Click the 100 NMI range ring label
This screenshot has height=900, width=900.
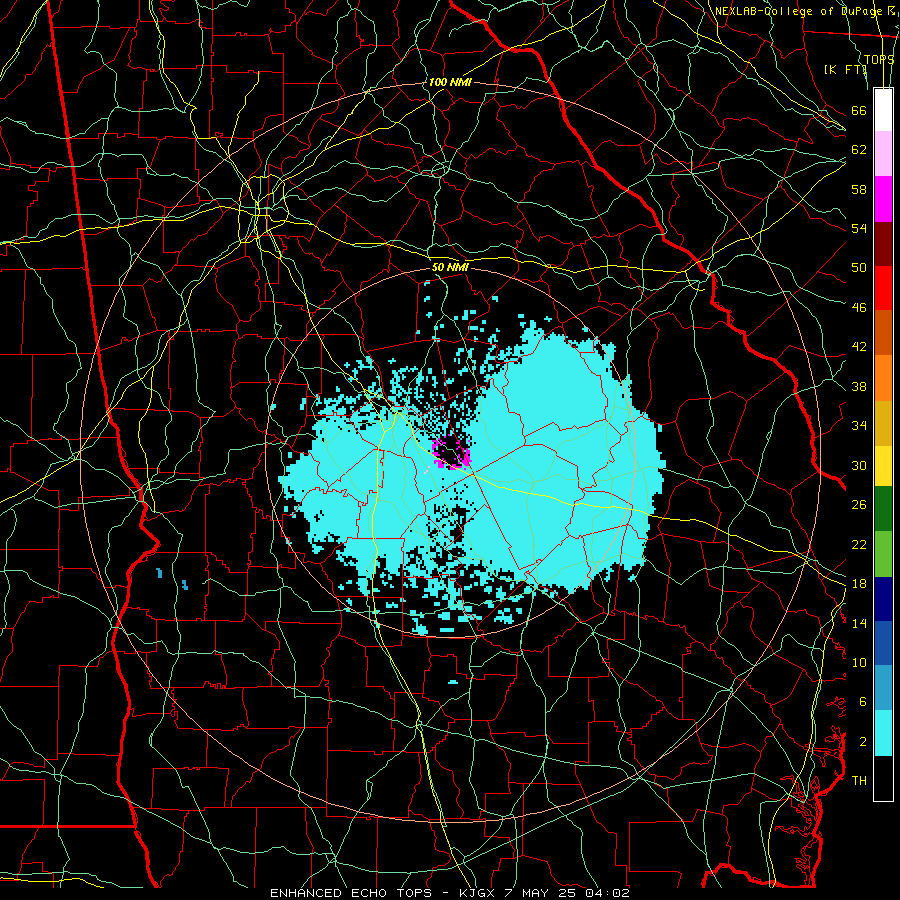pyautogui.click(x=450, y=83)
